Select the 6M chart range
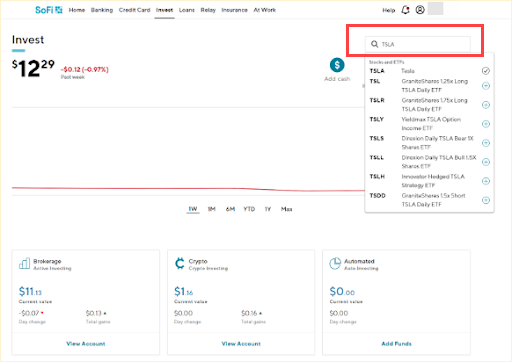Image resolution: width=512 pixels, height=362 pixels. click(x=230, y=209)
